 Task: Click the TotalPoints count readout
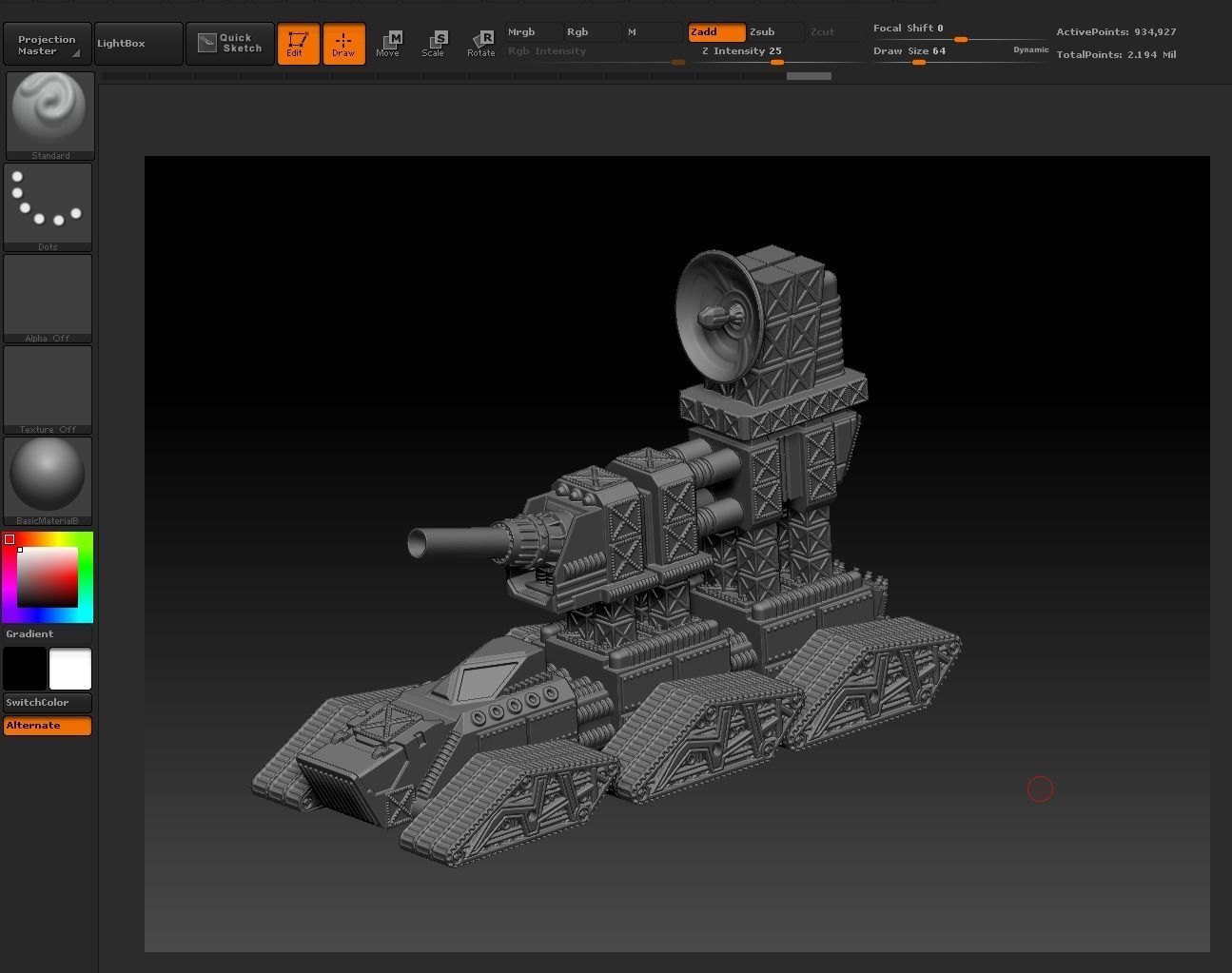(x=1116, y=55)
